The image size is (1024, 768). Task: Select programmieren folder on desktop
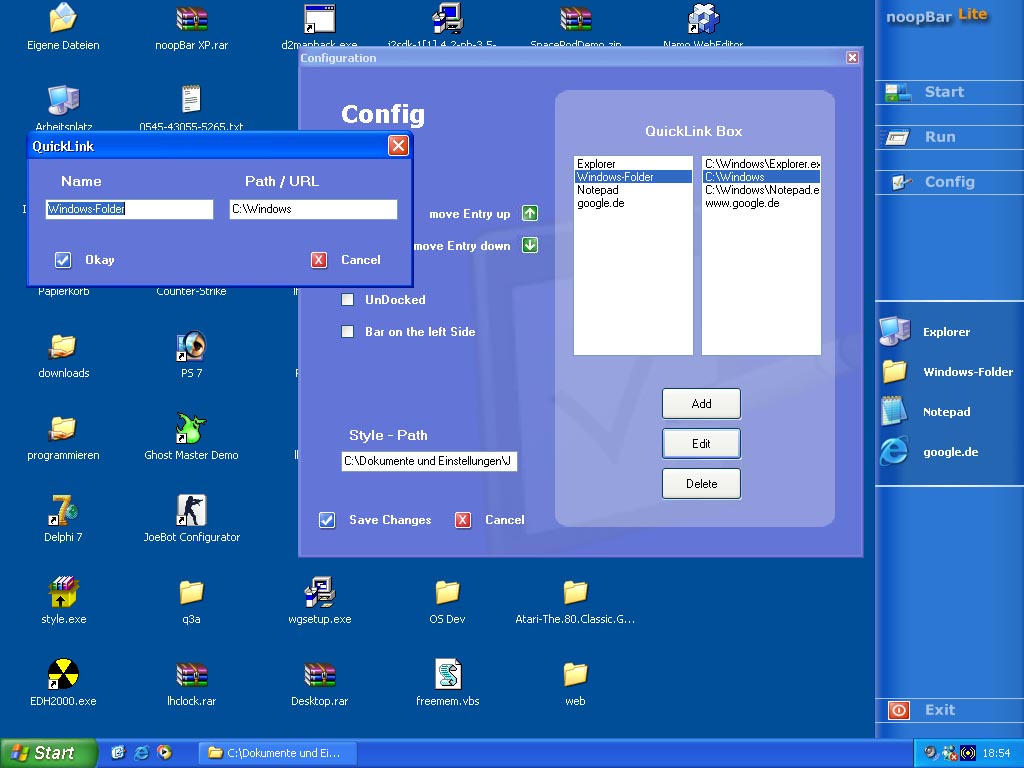63,438
